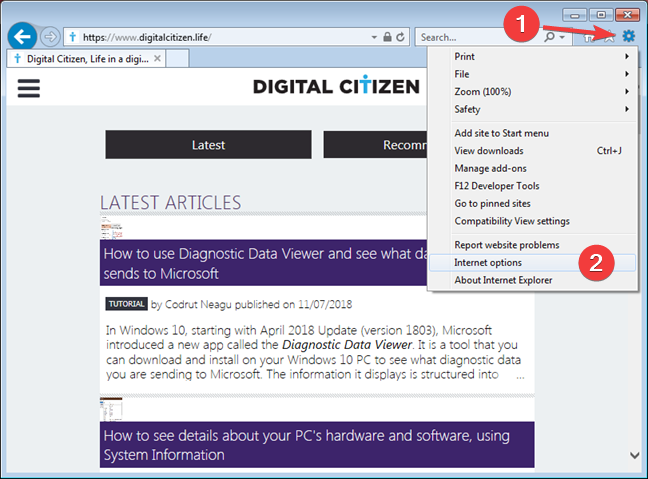
Task: Click the blue Back arrow button
Action: [x=22, y=37]
